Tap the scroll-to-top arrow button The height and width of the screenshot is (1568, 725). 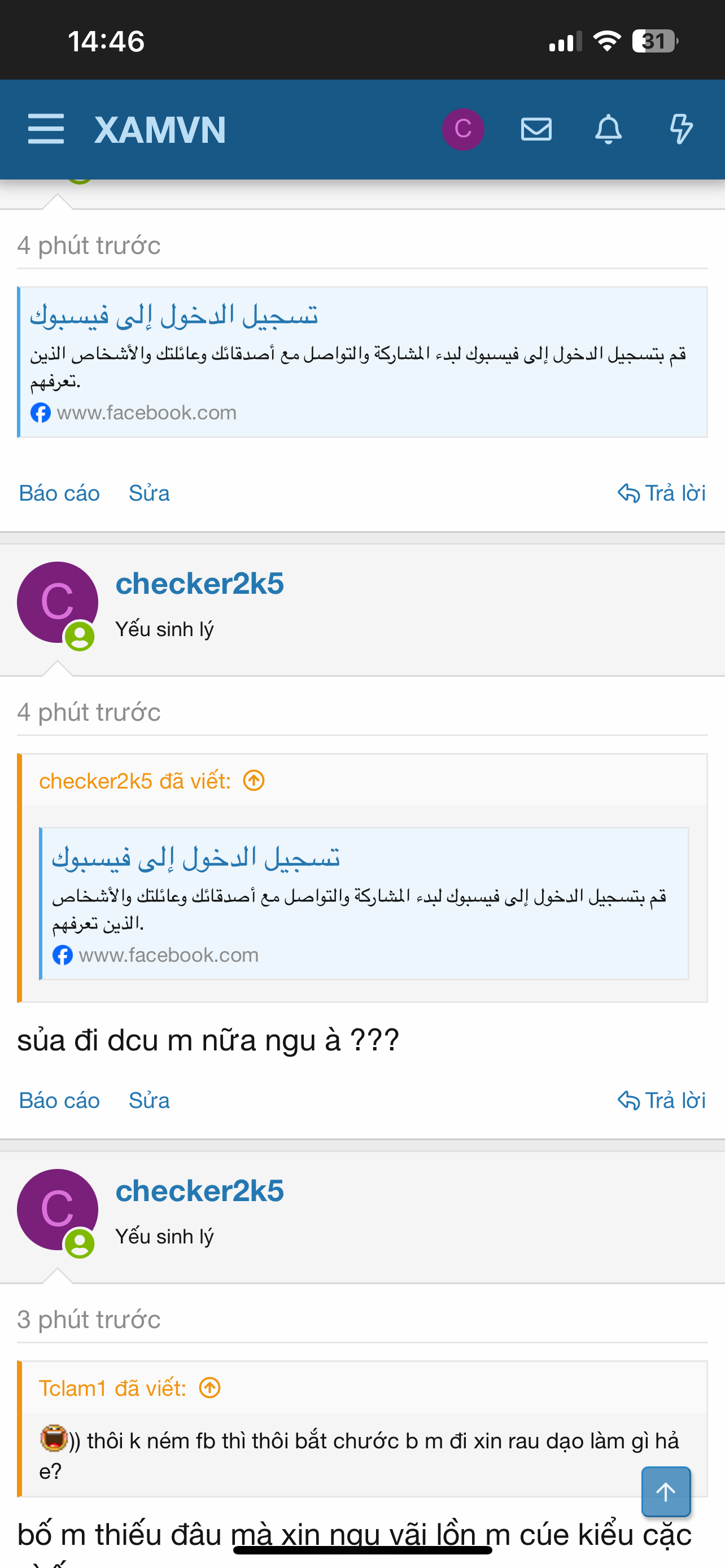tap(665, 1491)
